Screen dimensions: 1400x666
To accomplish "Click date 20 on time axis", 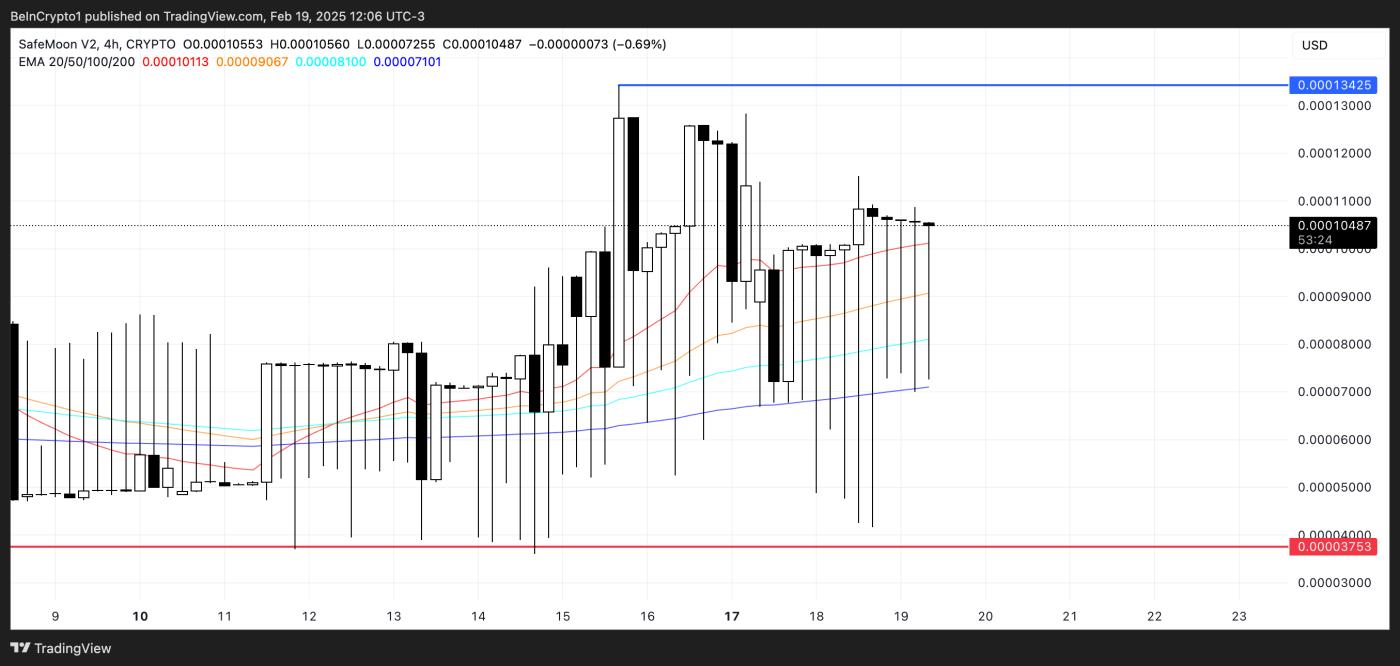I will 985,617.
